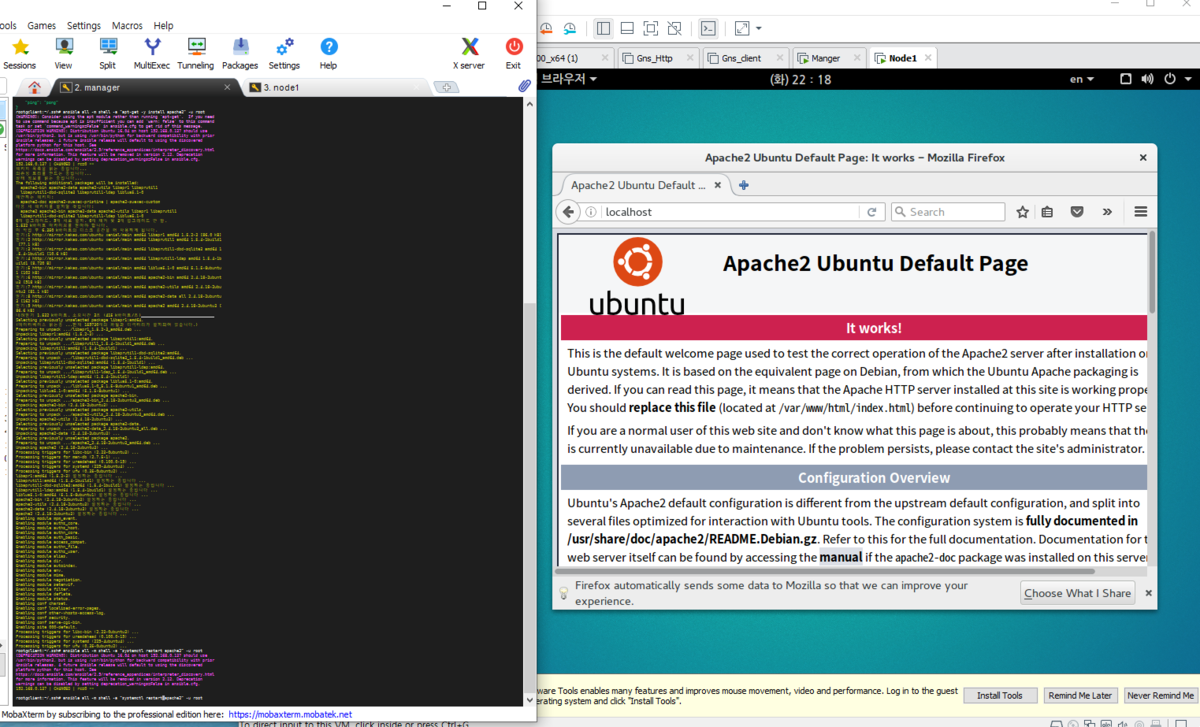Go to the MobaXterm home tab
Viewport: 1200px width, 727px height.
point(35,87)
